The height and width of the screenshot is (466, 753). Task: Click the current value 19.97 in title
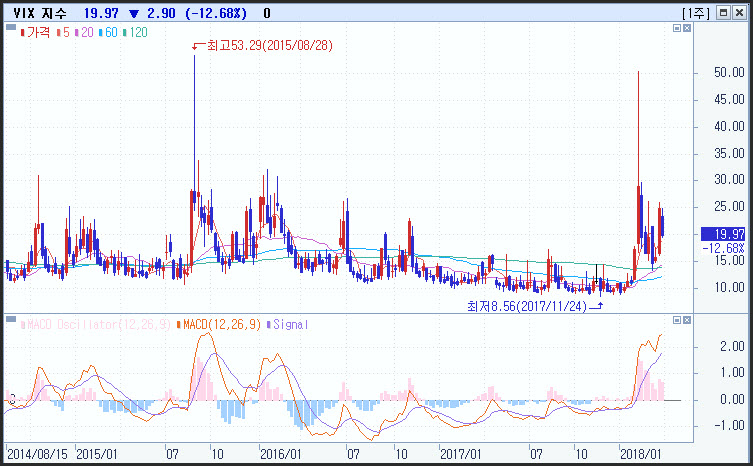[x=101, y=13]
